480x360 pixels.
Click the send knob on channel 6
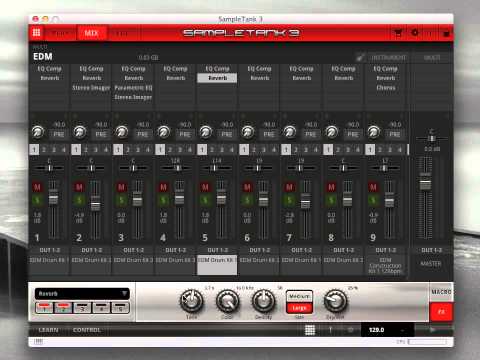click(x=248, y=132)
